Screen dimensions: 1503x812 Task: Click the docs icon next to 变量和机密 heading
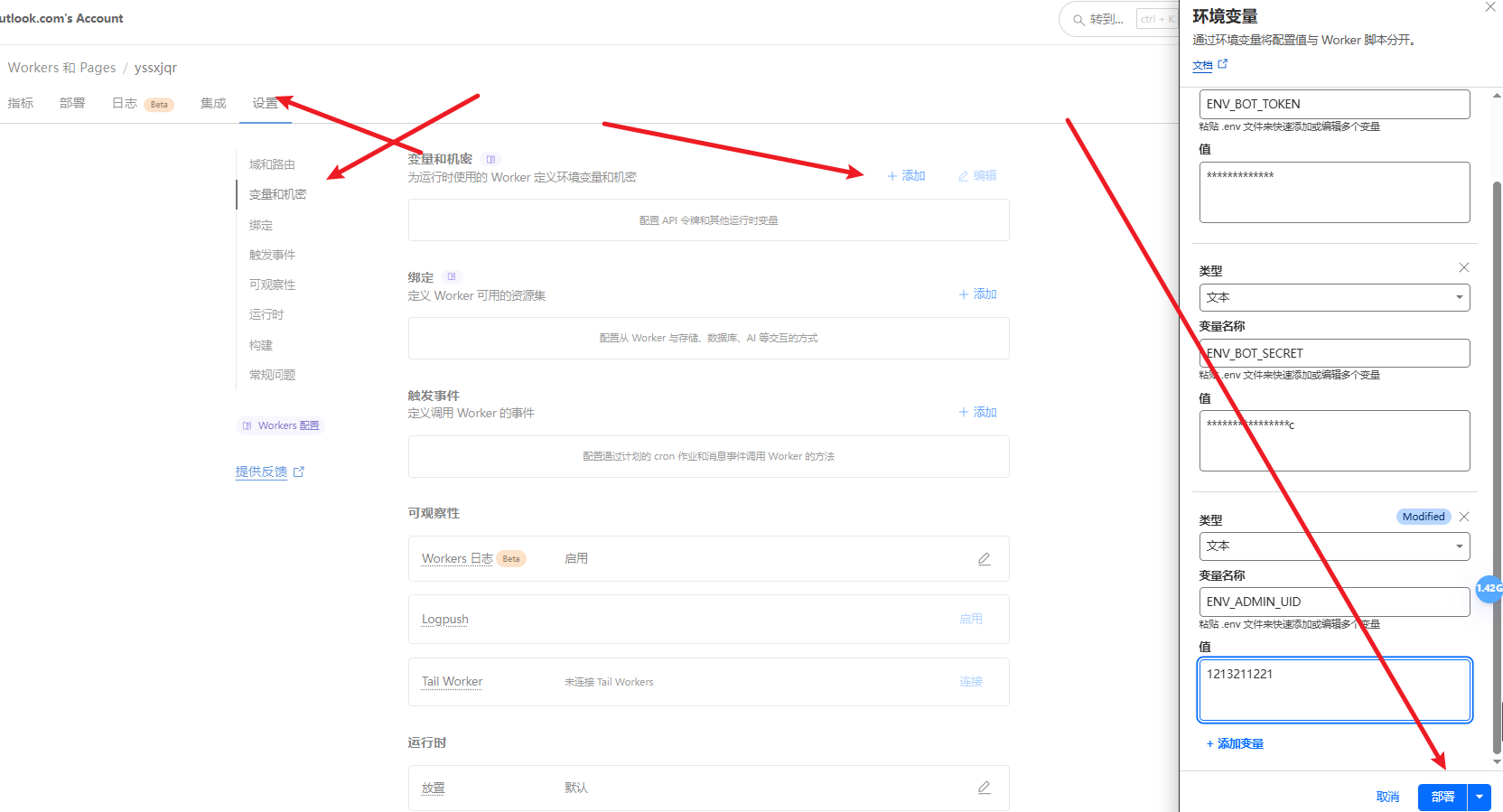tap(491, 159)
